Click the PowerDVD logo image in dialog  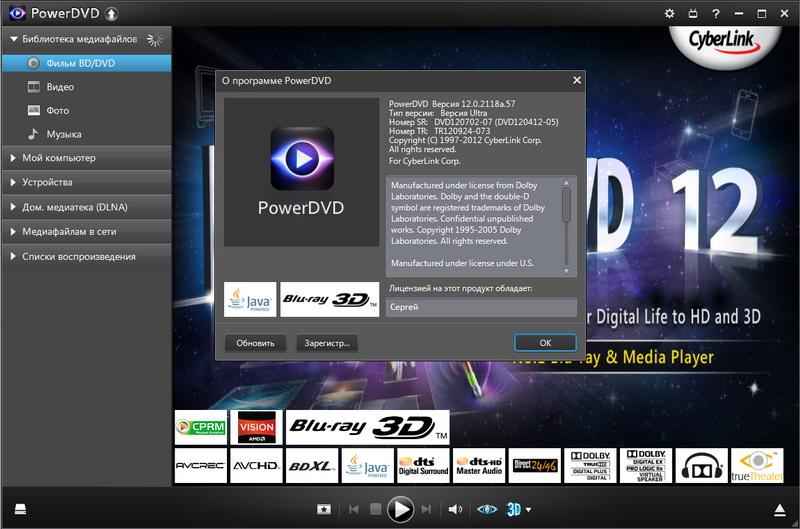click(x=302, y=172)
